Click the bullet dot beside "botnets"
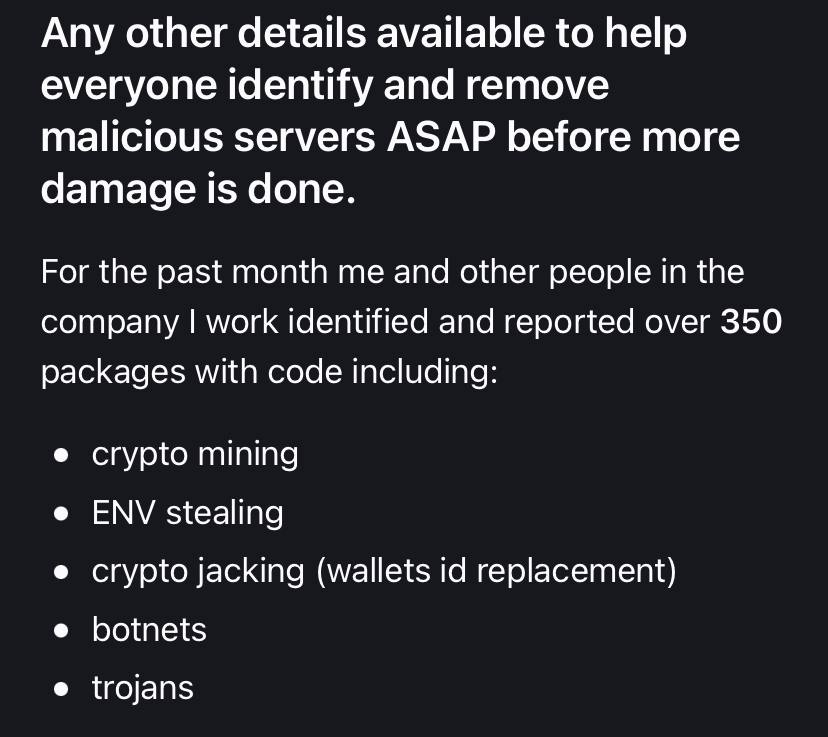The width and height of the screenshot is (828, 737). pyautogui.click(x=62, y=631)
